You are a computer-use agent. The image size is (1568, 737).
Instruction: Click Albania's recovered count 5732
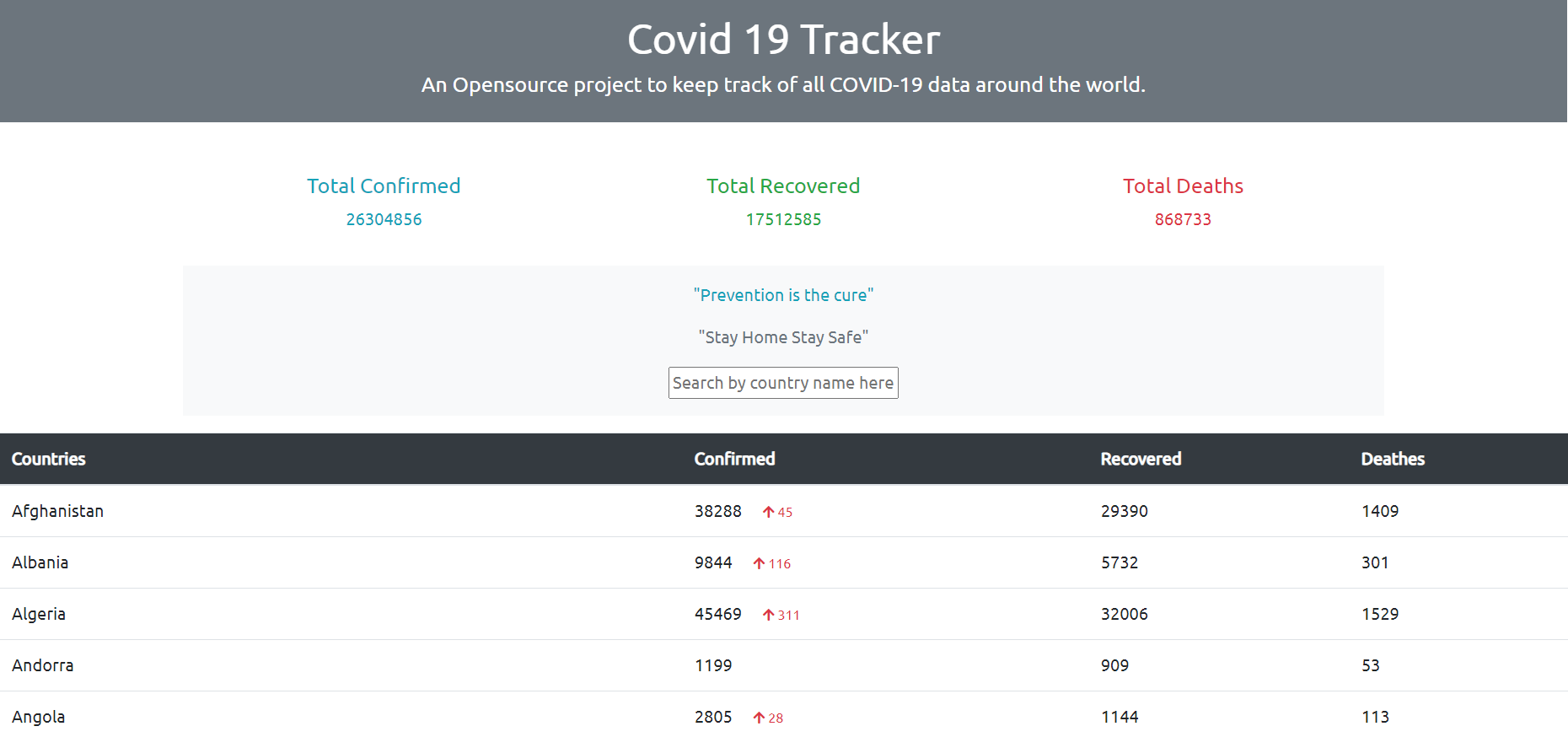point(1120,562)
